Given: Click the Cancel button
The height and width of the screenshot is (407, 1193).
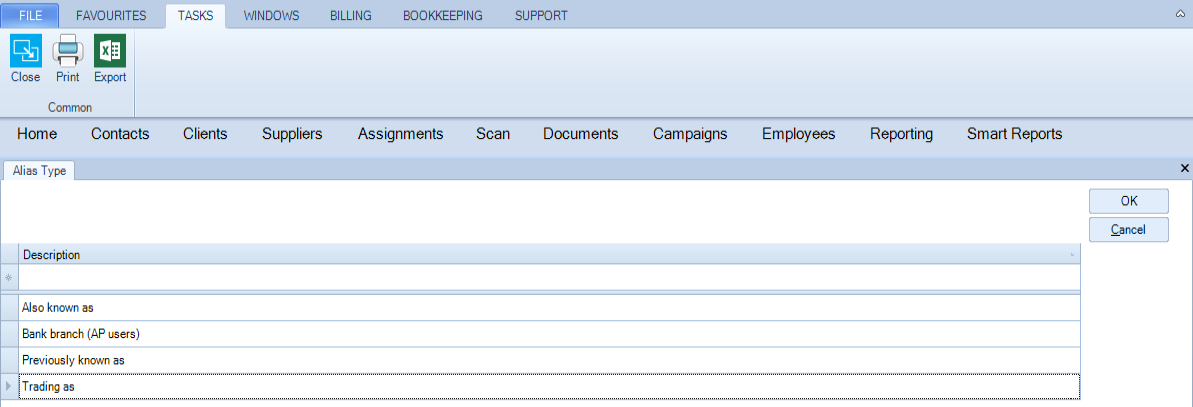Looking at the screenshot, I should click(1129, 230).
